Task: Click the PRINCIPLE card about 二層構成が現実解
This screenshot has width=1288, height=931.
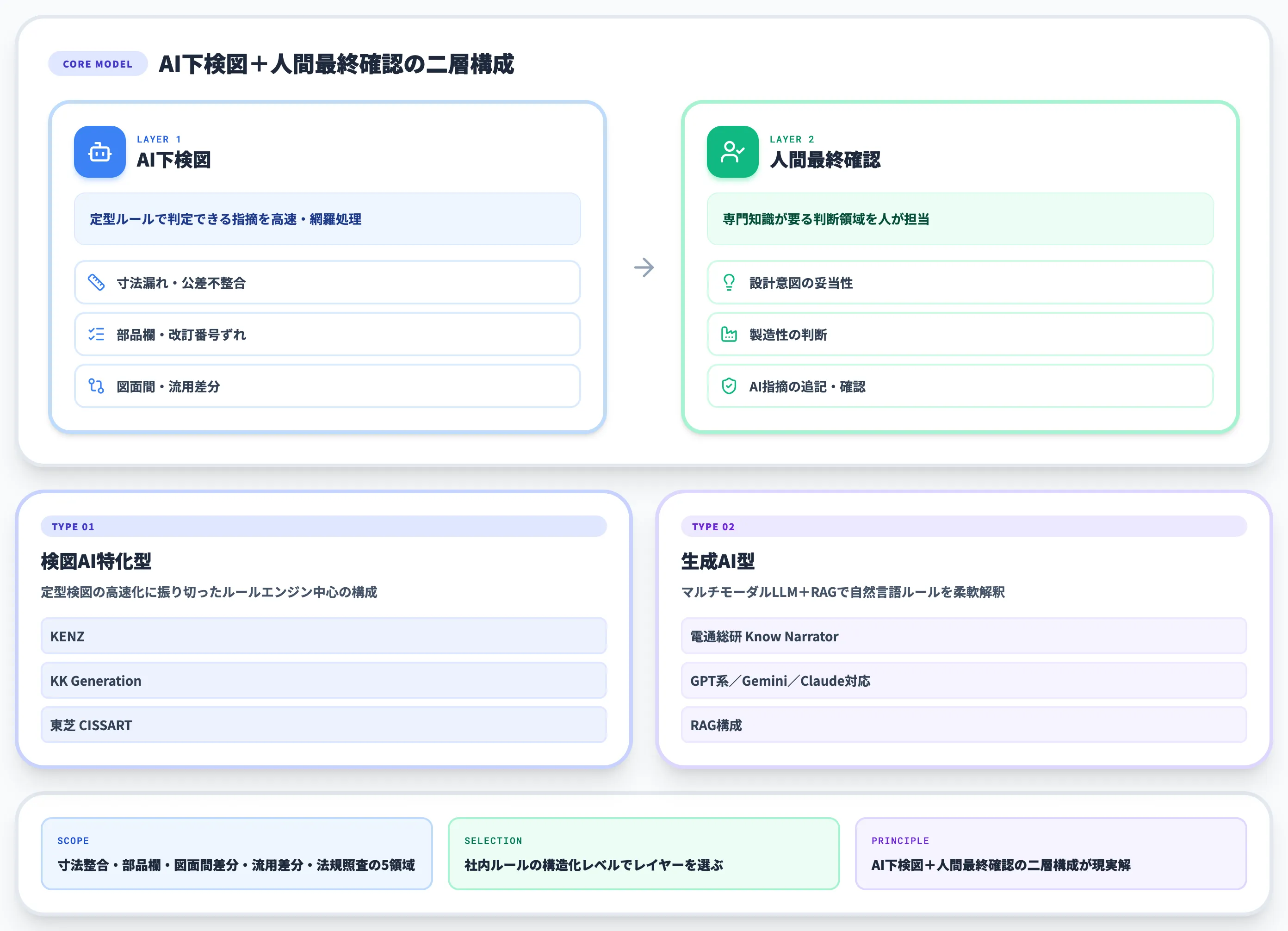Action: (x=1051, y=853)
